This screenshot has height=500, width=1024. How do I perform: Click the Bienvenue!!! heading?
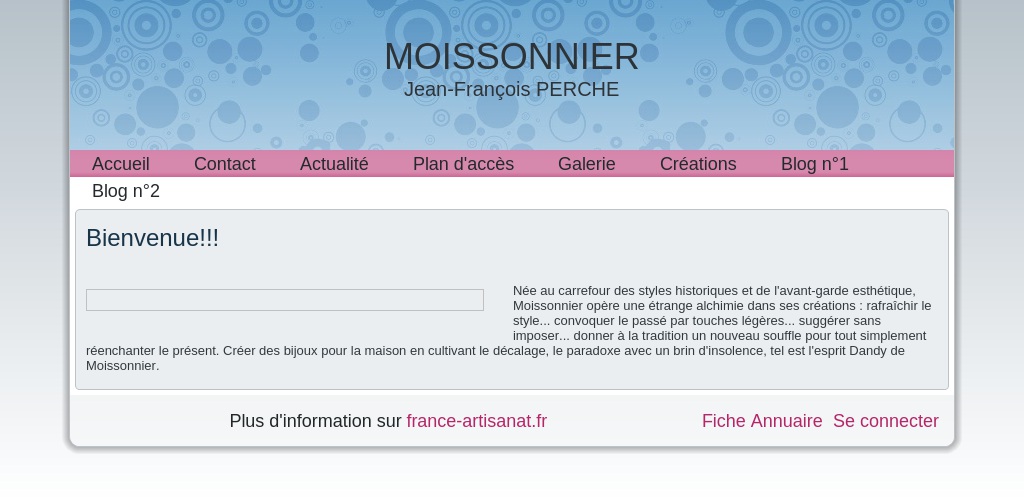point(152,238)
